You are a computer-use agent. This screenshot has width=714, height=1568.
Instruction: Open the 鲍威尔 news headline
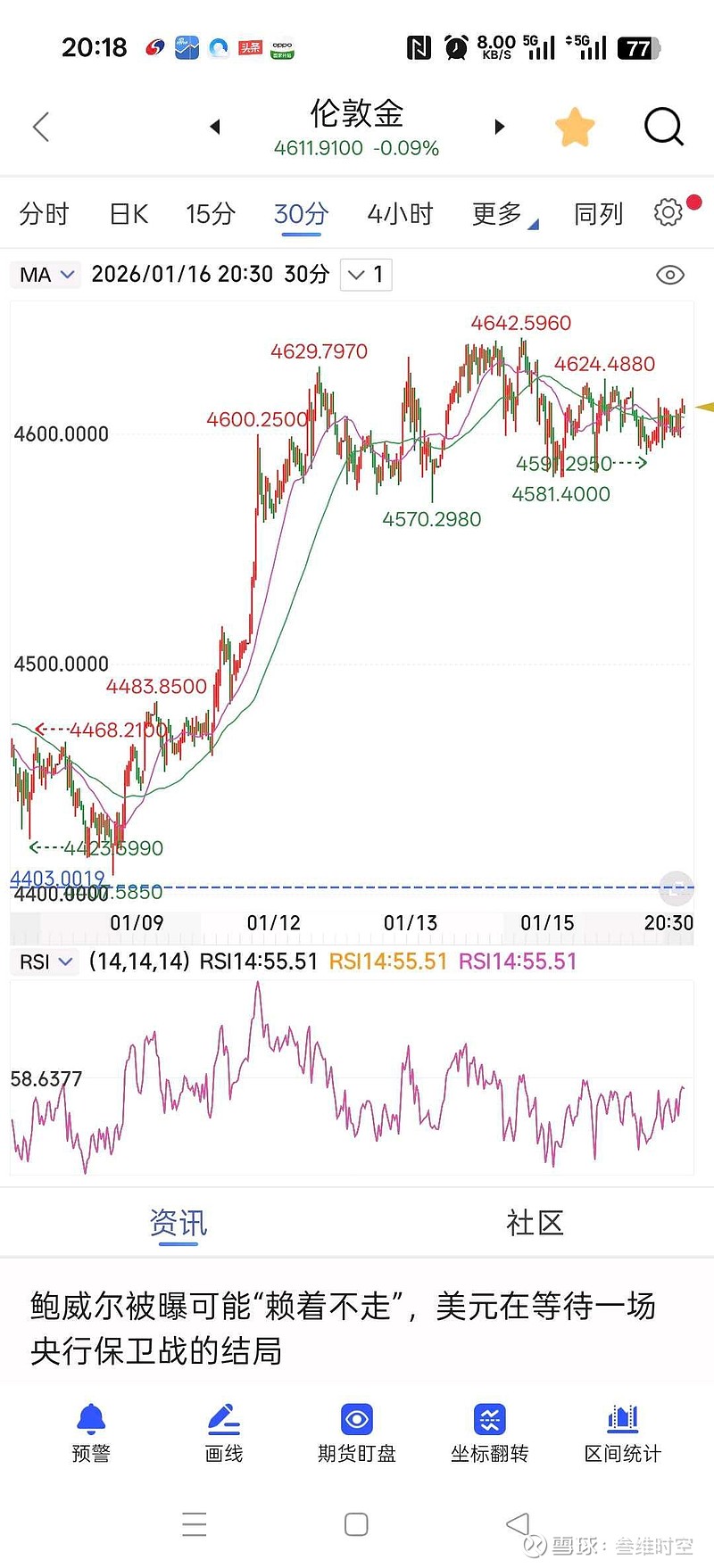click(344, 1327)
